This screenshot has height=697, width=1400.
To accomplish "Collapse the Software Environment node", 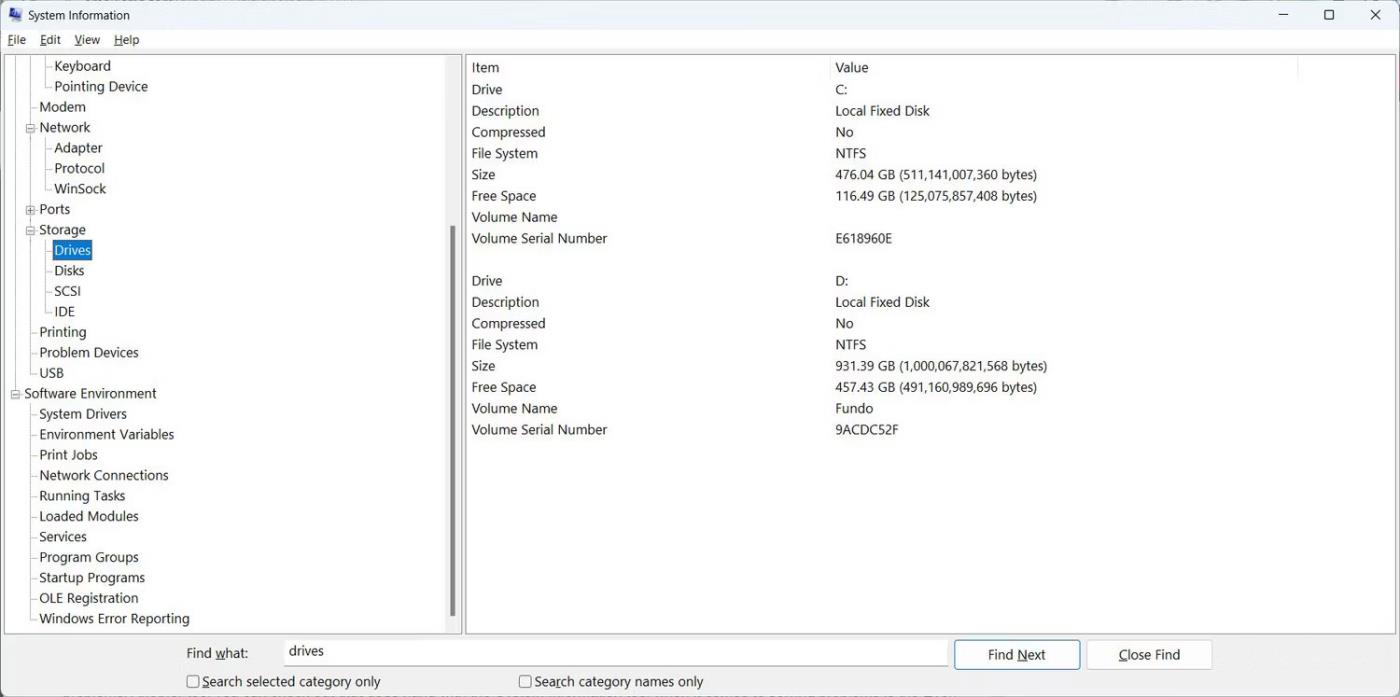I will click(x=15, y=394).
